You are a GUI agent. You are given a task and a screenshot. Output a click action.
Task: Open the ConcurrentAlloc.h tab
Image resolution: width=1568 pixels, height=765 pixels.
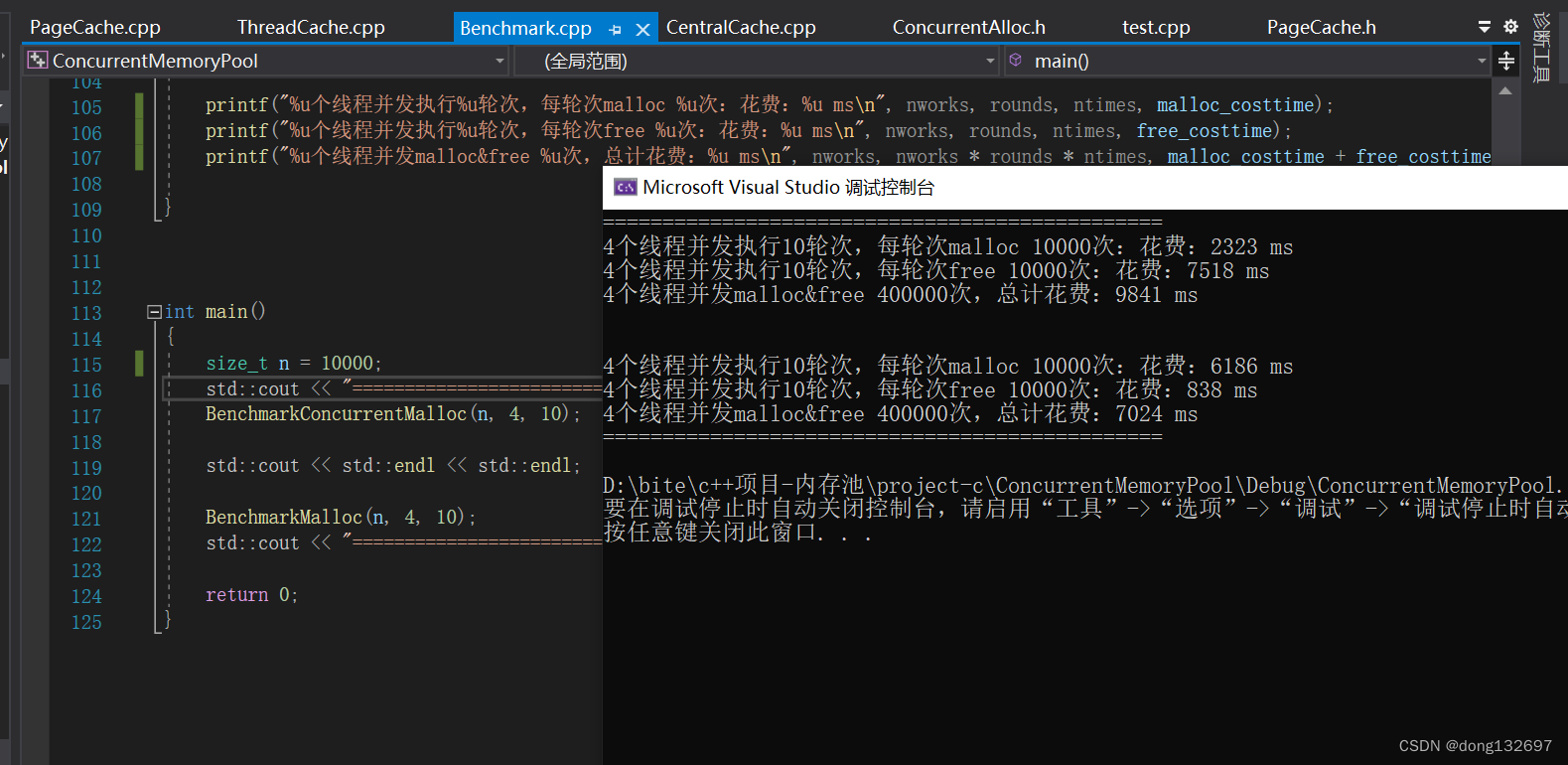tap(968, 28)
